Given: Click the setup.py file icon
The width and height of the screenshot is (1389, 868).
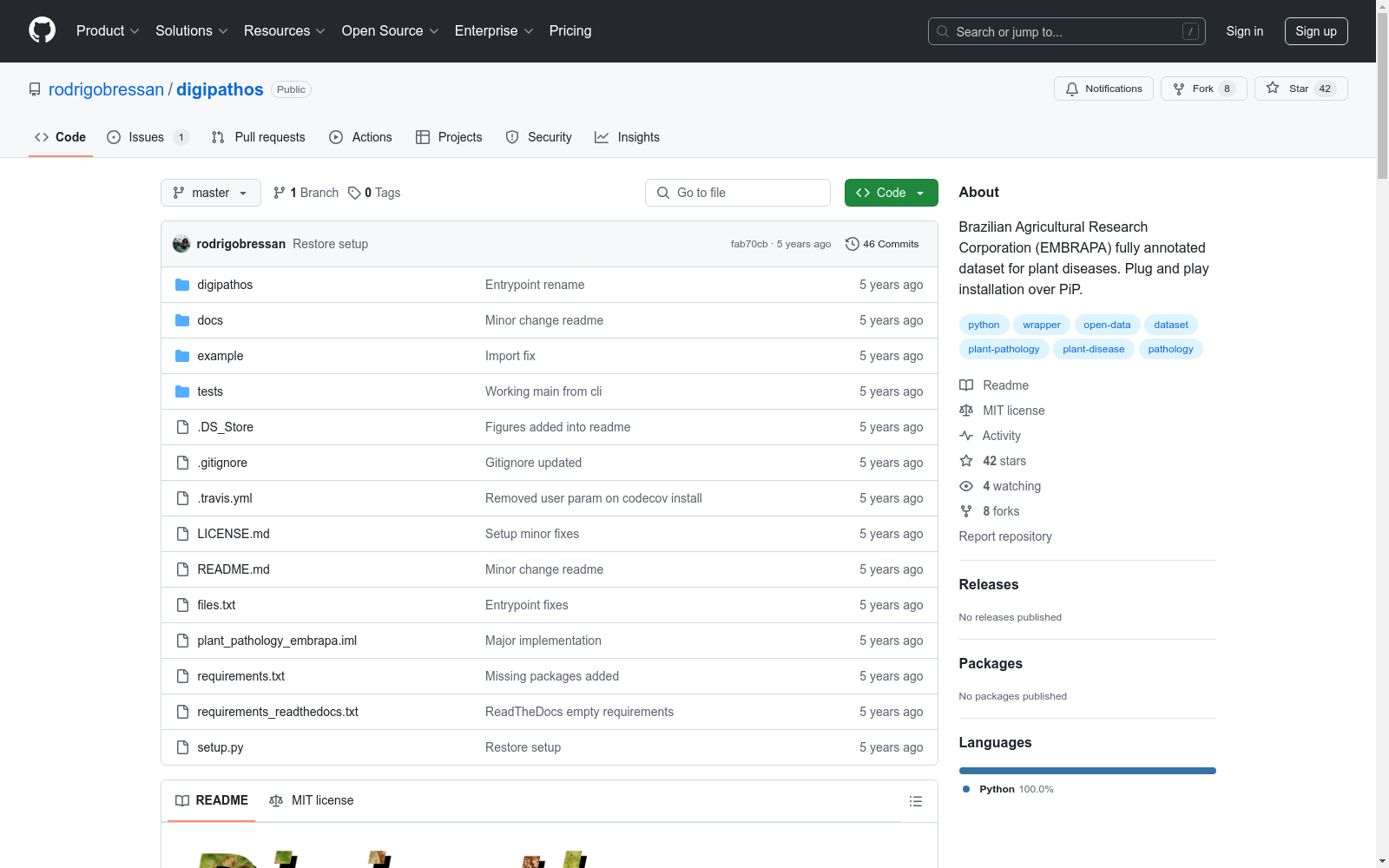Looking at the screenshot, I should click(182, 747).
